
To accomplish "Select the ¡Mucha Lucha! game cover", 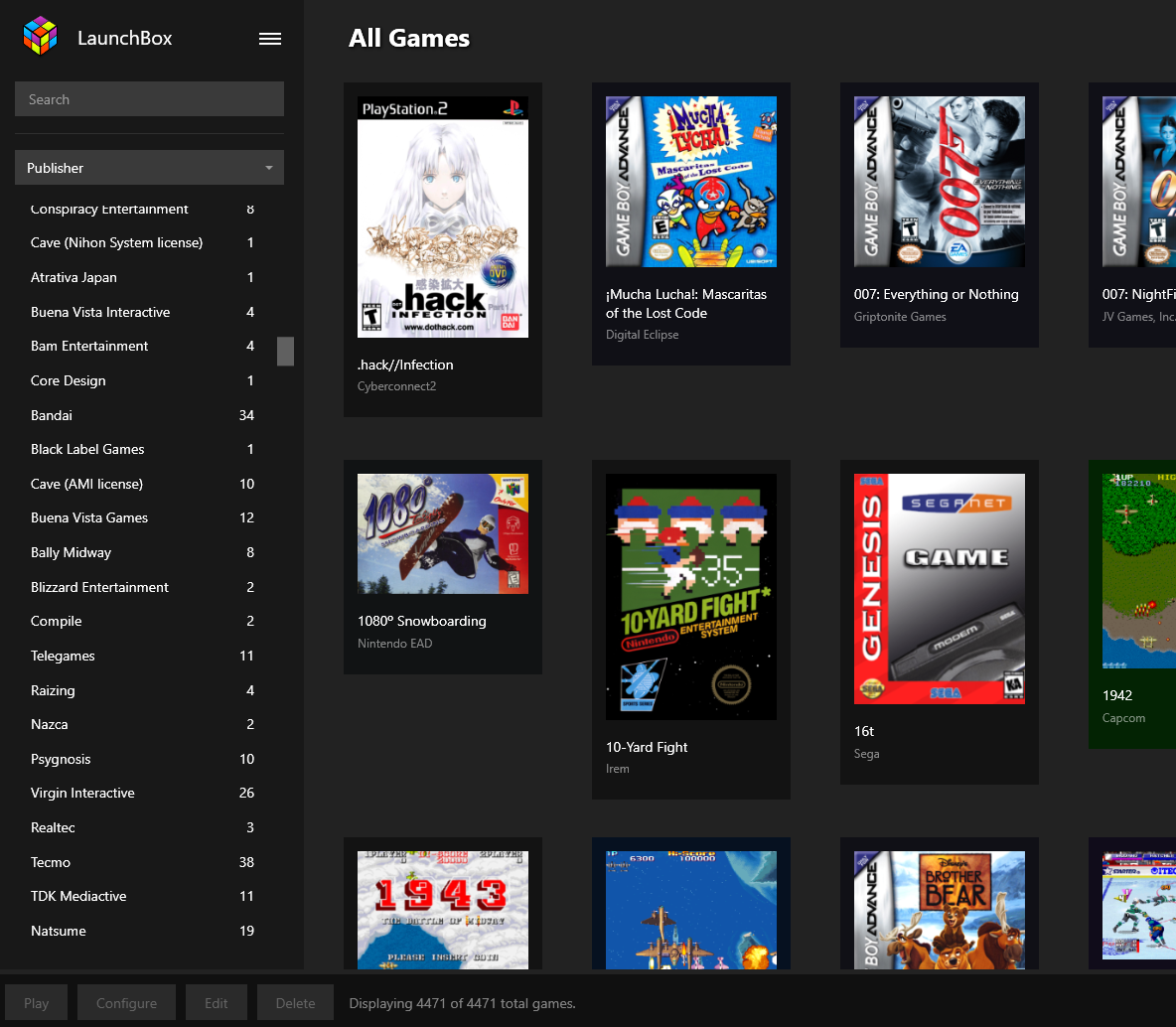I will 691,182.
